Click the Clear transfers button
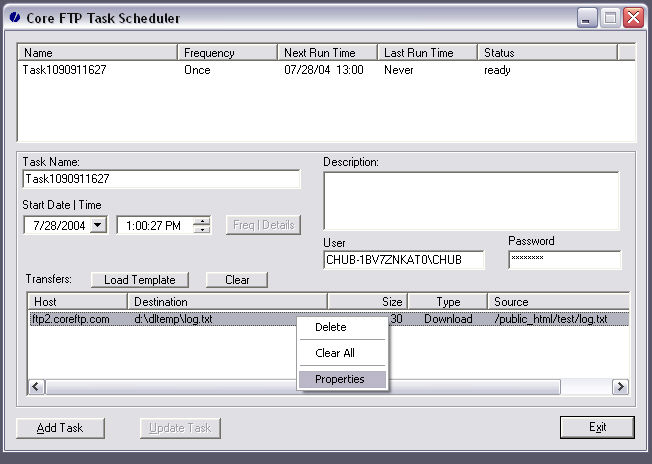This screenshot has height=464, width=652. click(x=237, y=280)
